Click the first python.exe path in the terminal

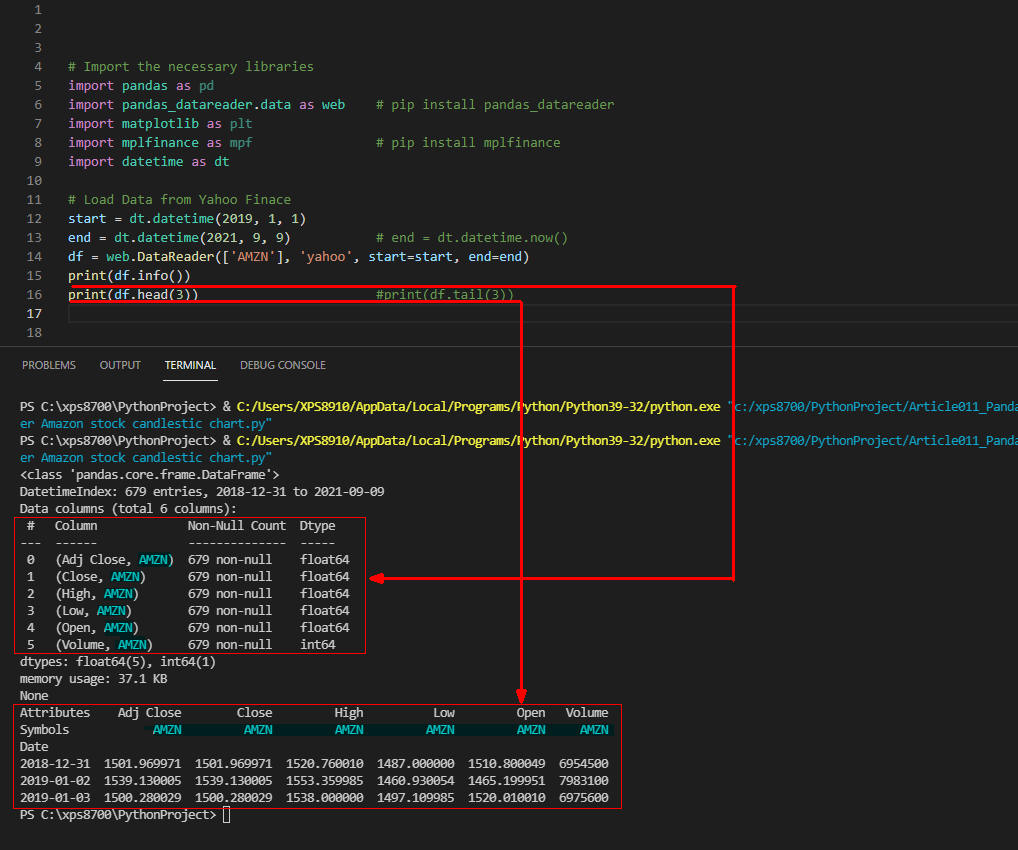(x=478, y=407)
